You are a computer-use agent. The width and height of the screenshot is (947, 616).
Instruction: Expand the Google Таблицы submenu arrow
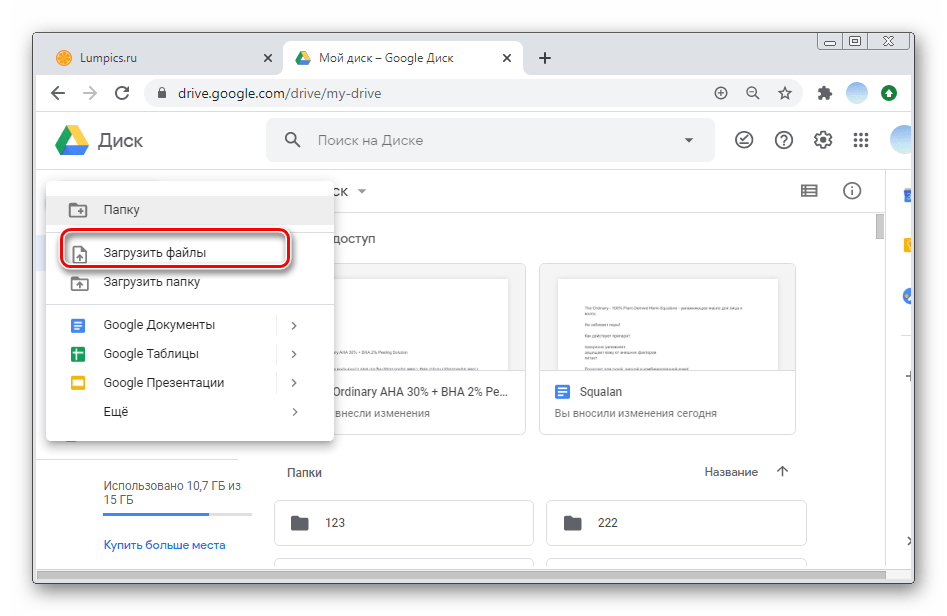coord(294,354)
